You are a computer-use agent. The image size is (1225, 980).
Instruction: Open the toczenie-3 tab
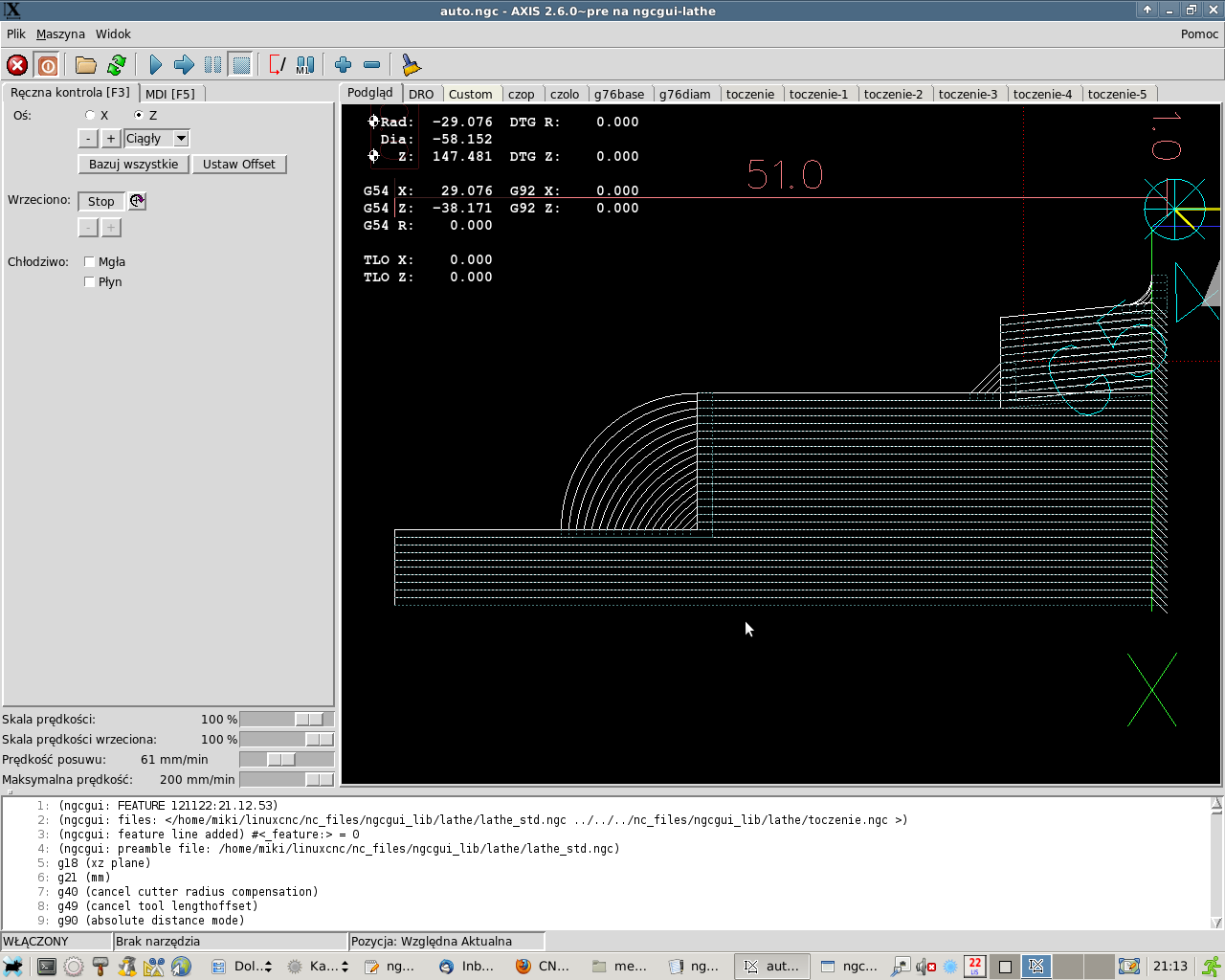click(968, 94)
